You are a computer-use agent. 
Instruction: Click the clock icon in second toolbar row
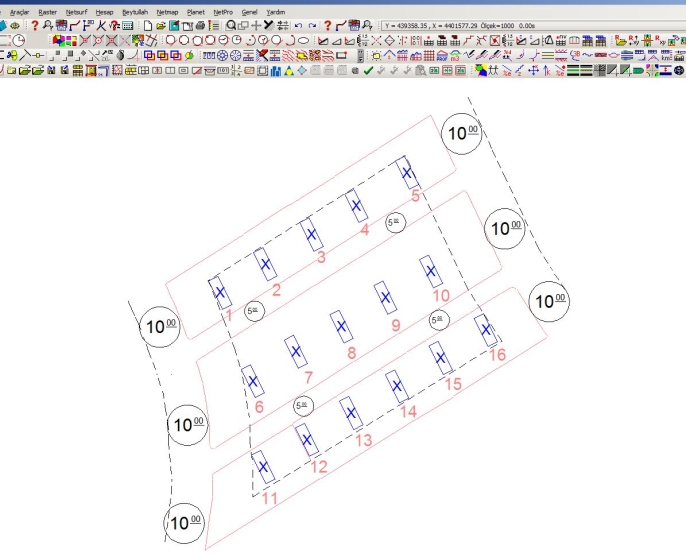point(18,40)
